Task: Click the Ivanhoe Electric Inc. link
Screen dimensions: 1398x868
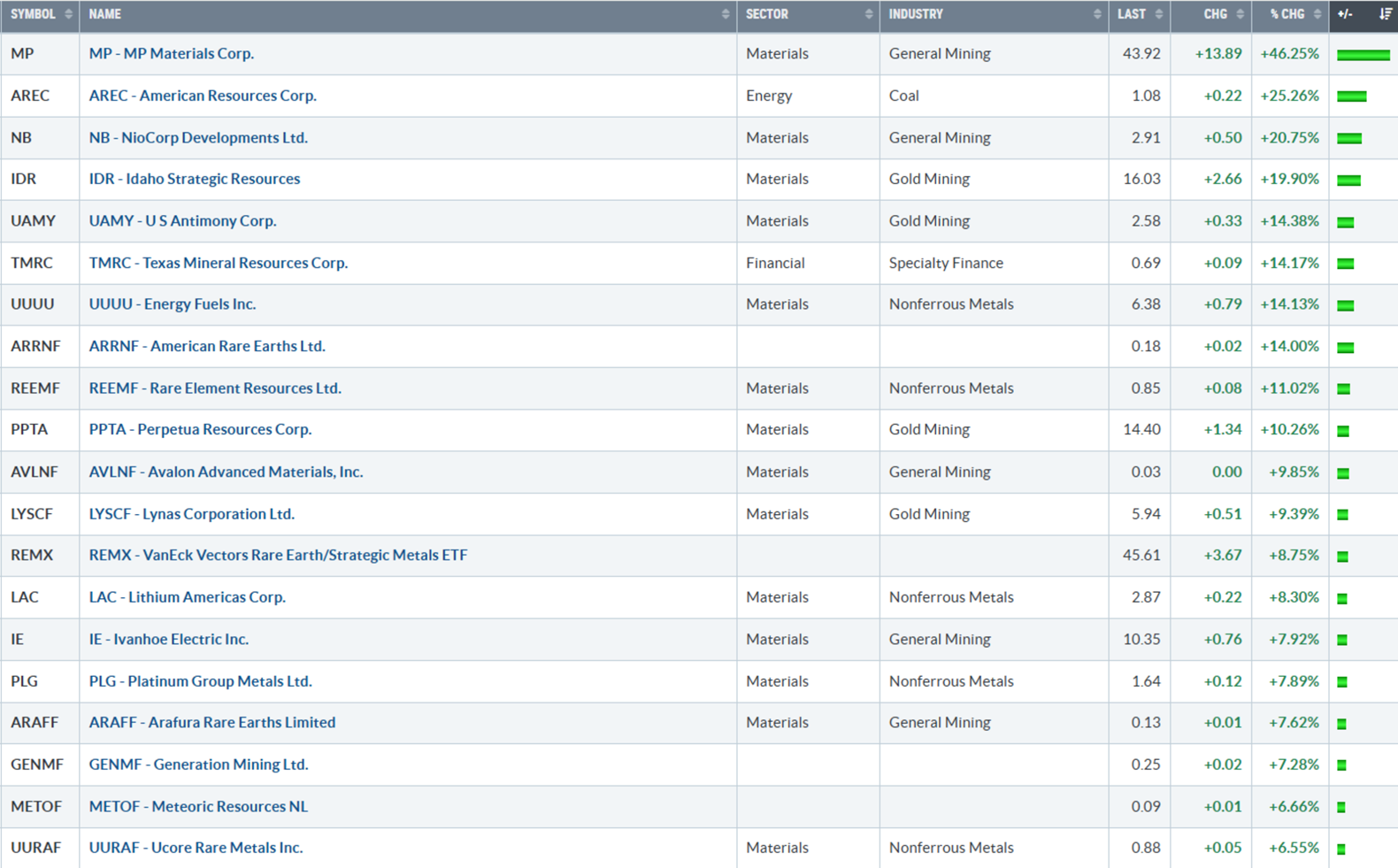Action: coord(169,639)
